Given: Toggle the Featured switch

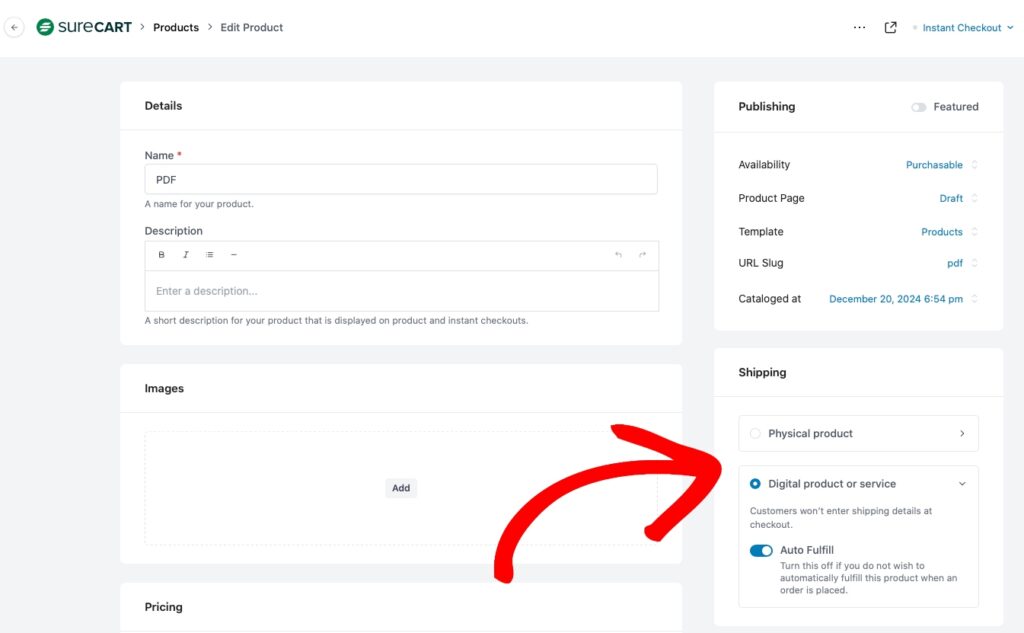Looking at the screenshot, I should pyautogui.click(x=918, y=107).
